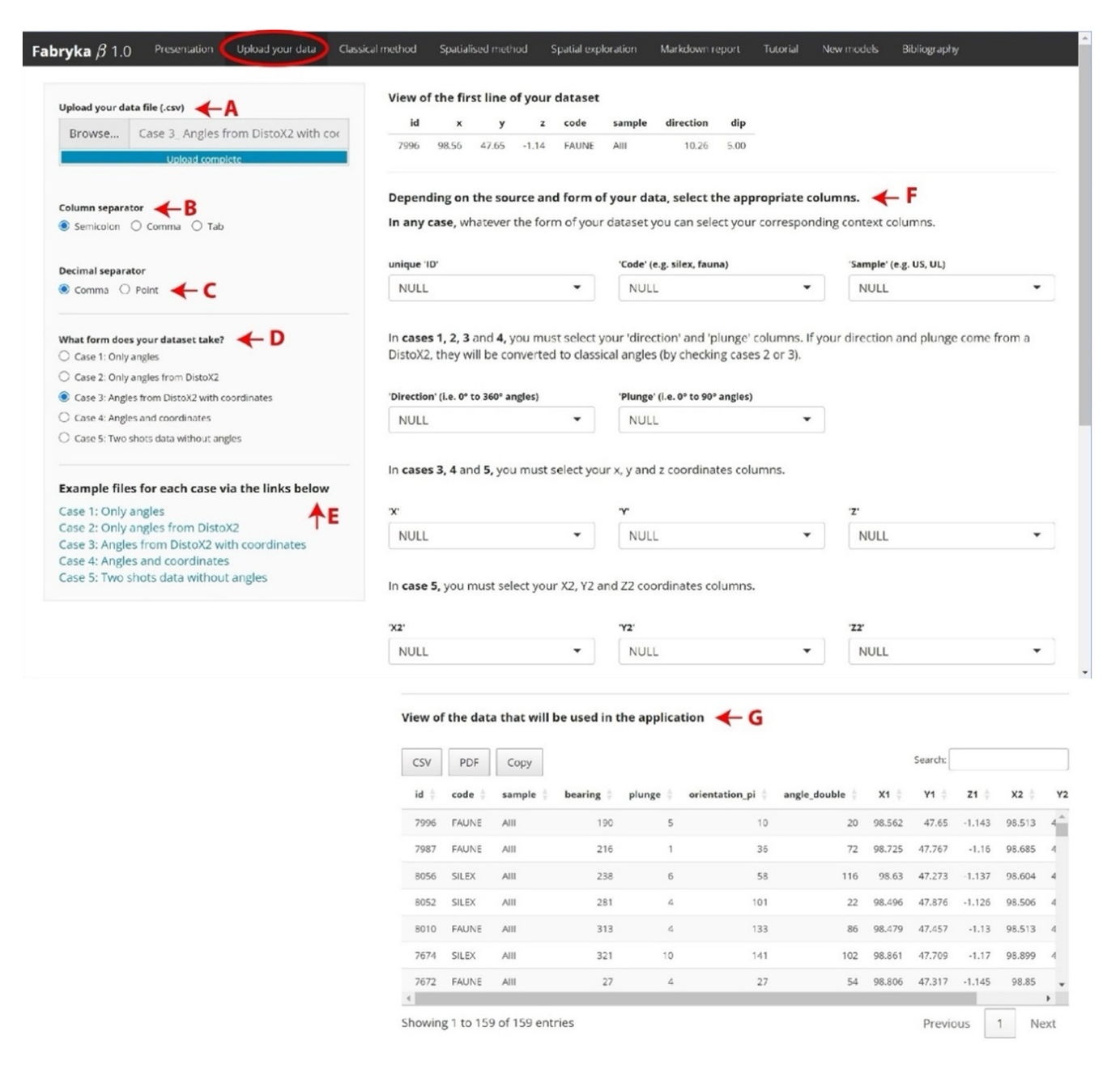Select Tab column separator

click(x=197, y=226)
